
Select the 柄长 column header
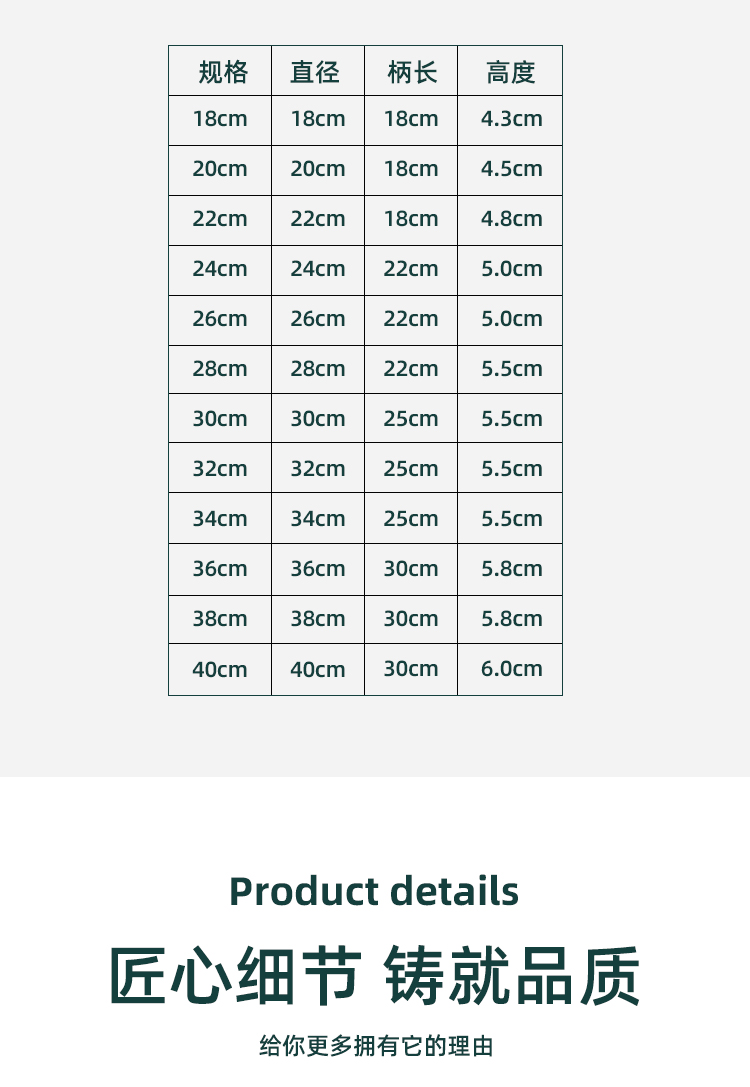click(411, 72)
